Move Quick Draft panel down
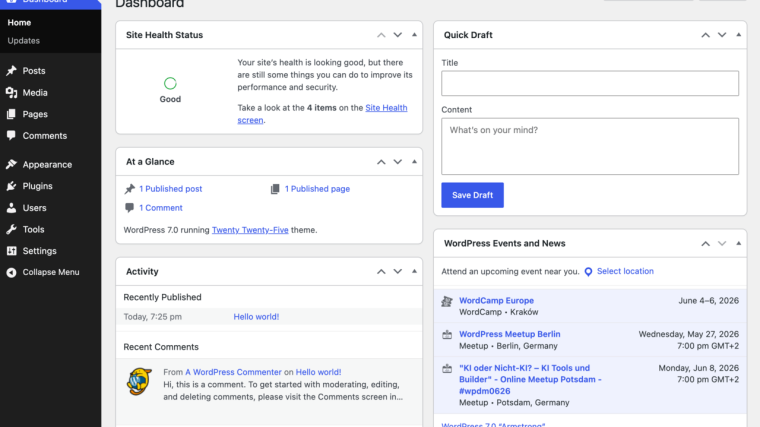The image size is (760, 427). pyautogui.click(x=722, y=35)
